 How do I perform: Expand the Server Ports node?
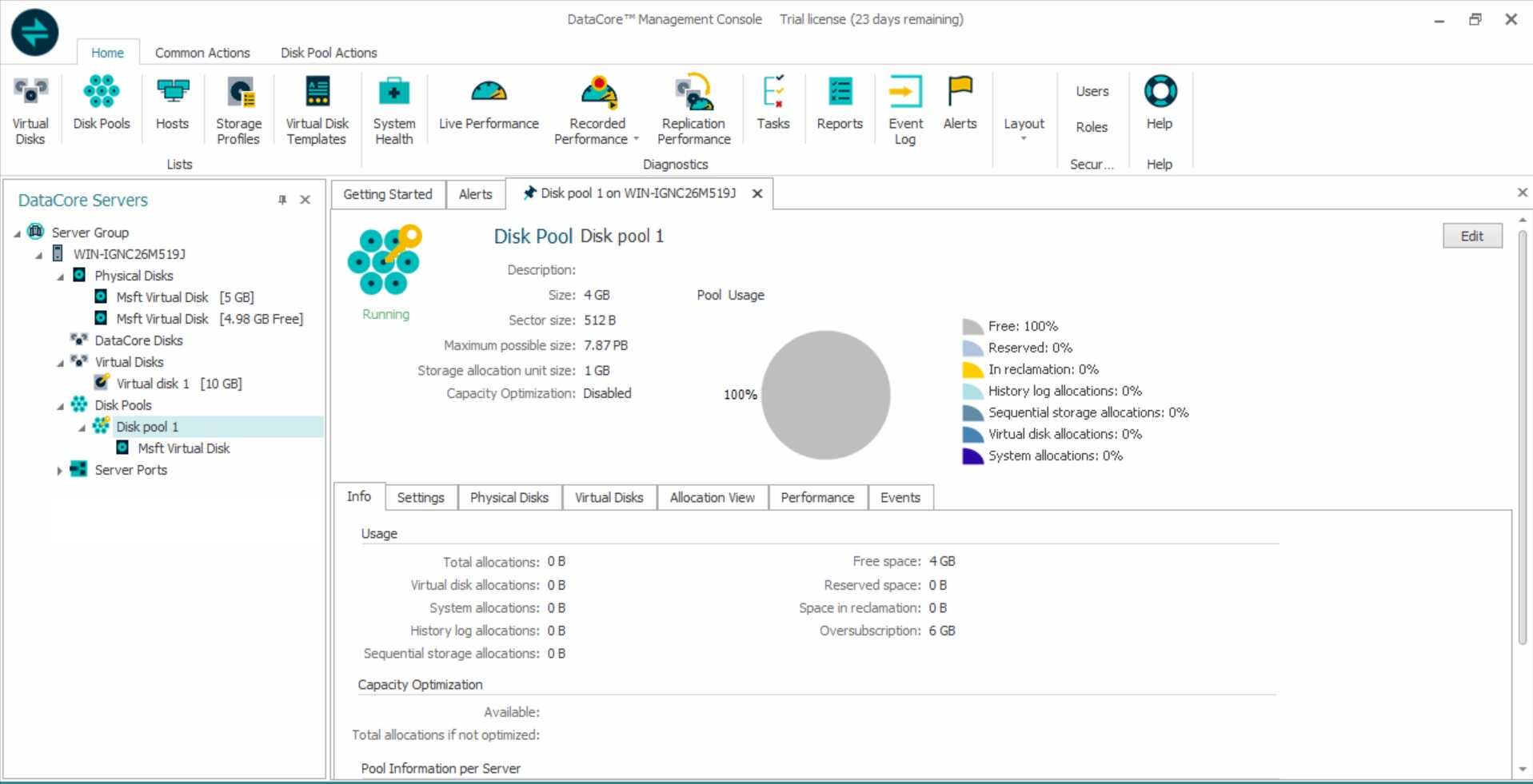(x=59, y=470)
